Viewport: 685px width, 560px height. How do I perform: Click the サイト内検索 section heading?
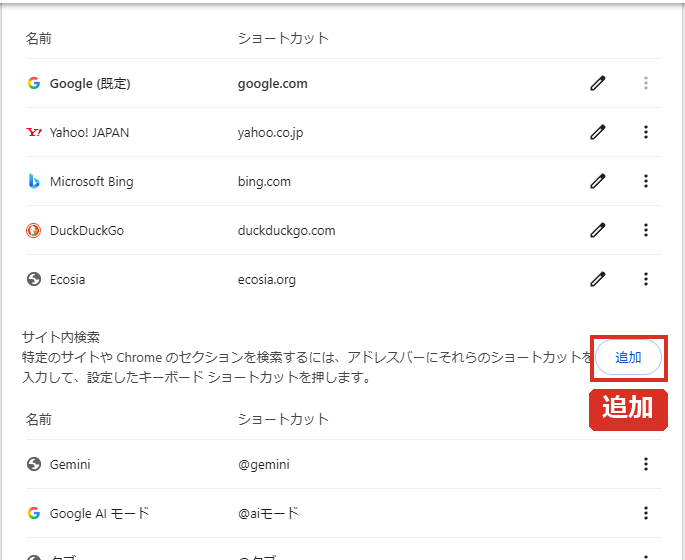(61, 337)
